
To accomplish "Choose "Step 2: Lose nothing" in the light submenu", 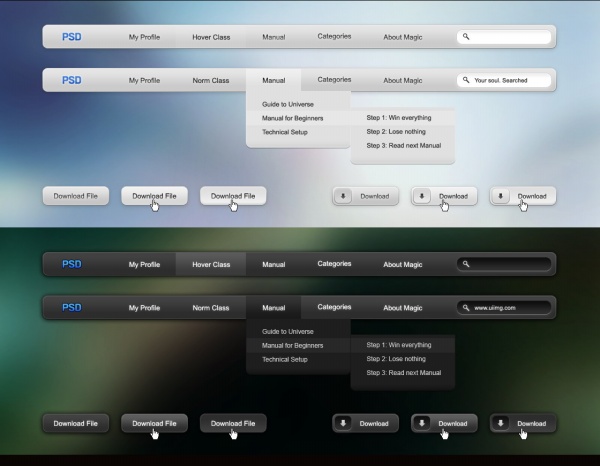I will (x=396, y=131).
